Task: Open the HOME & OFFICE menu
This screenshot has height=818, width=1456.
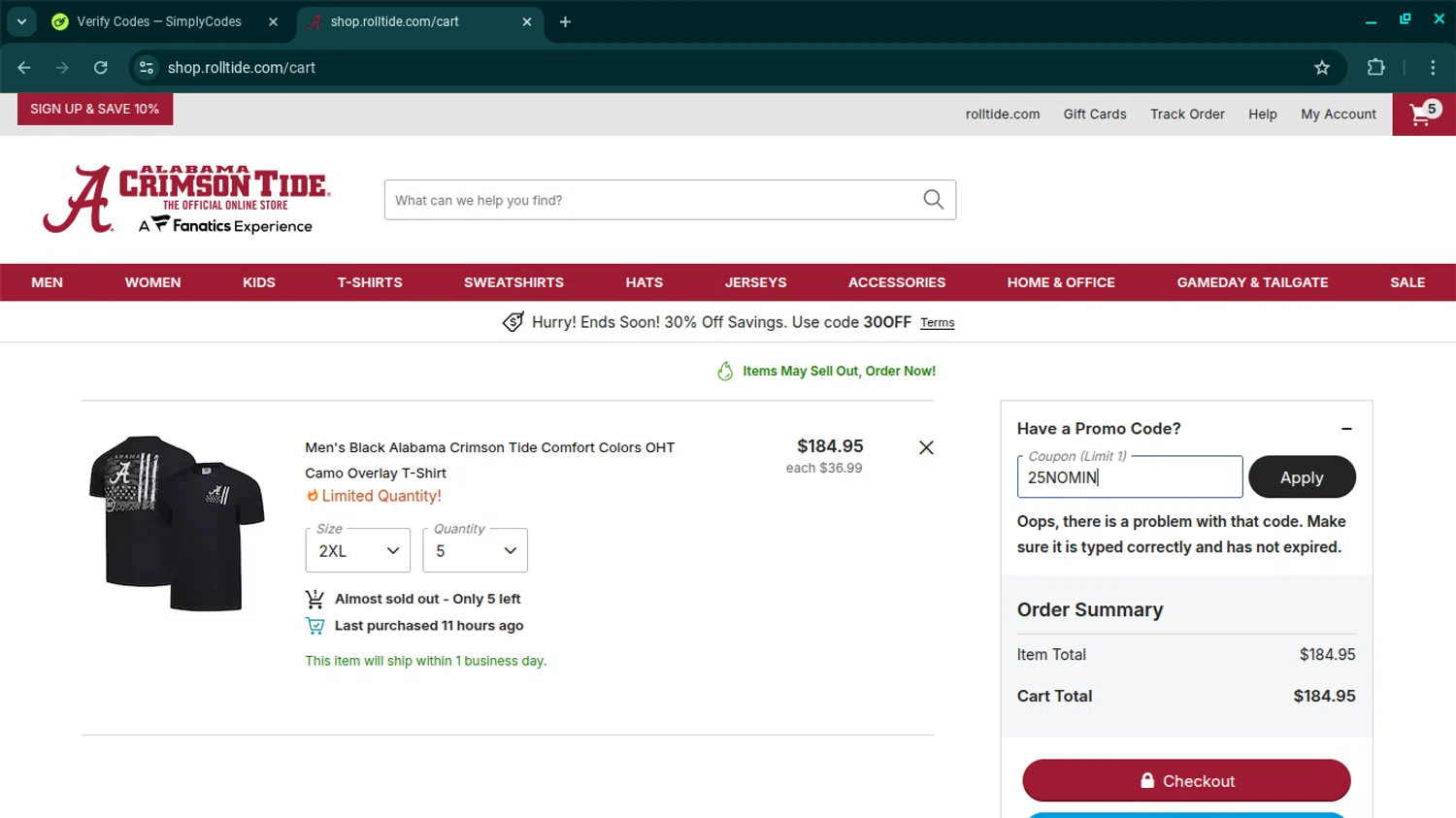Action: (1061, 282)
